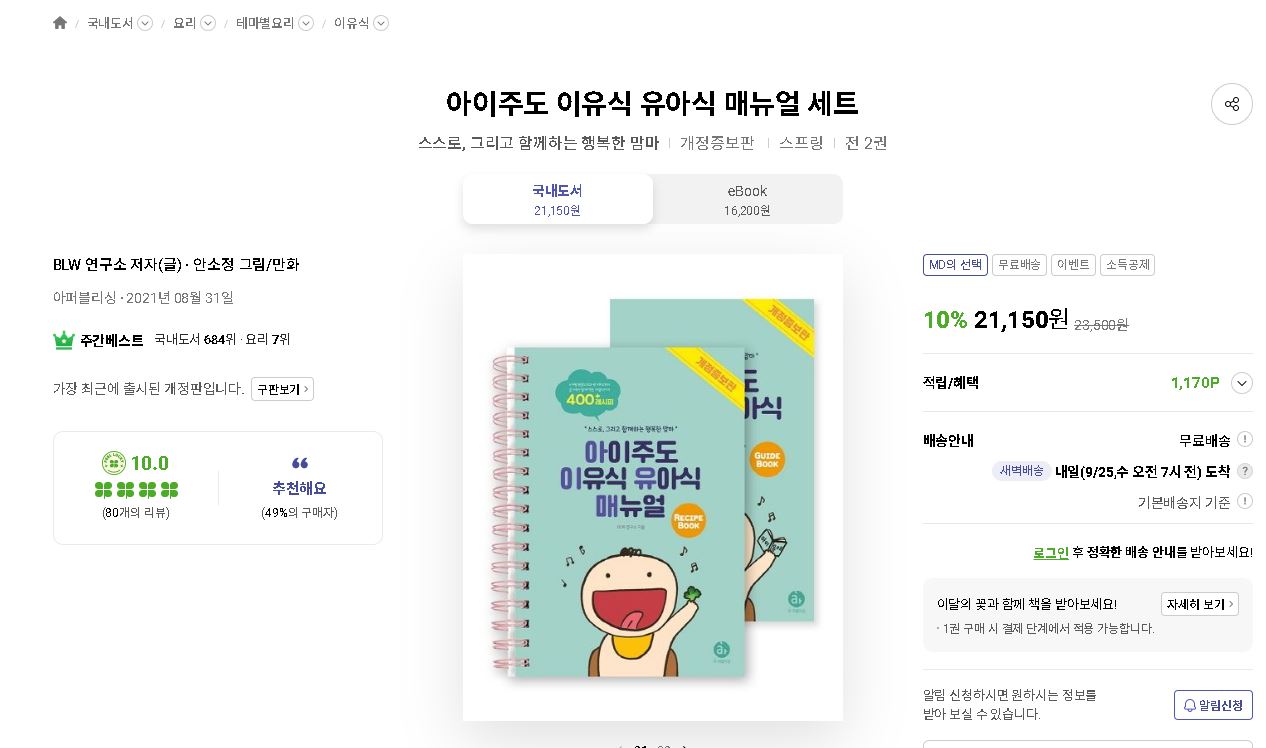This screenshot has height=748, width=1266.
Task: Click the 구판보기 button
Action: (x=282, y=389)
